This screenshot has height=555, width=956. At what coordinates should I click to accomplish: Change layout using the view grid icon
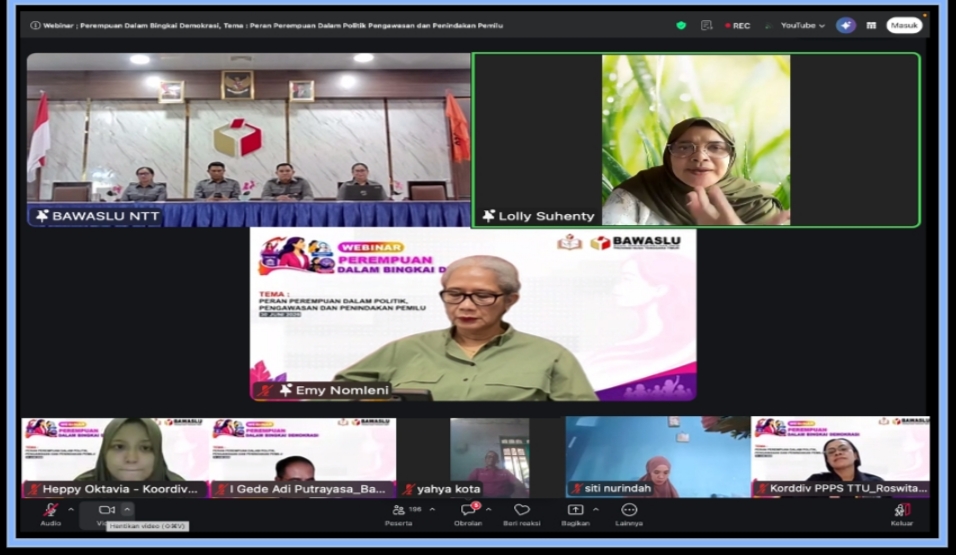871,26
